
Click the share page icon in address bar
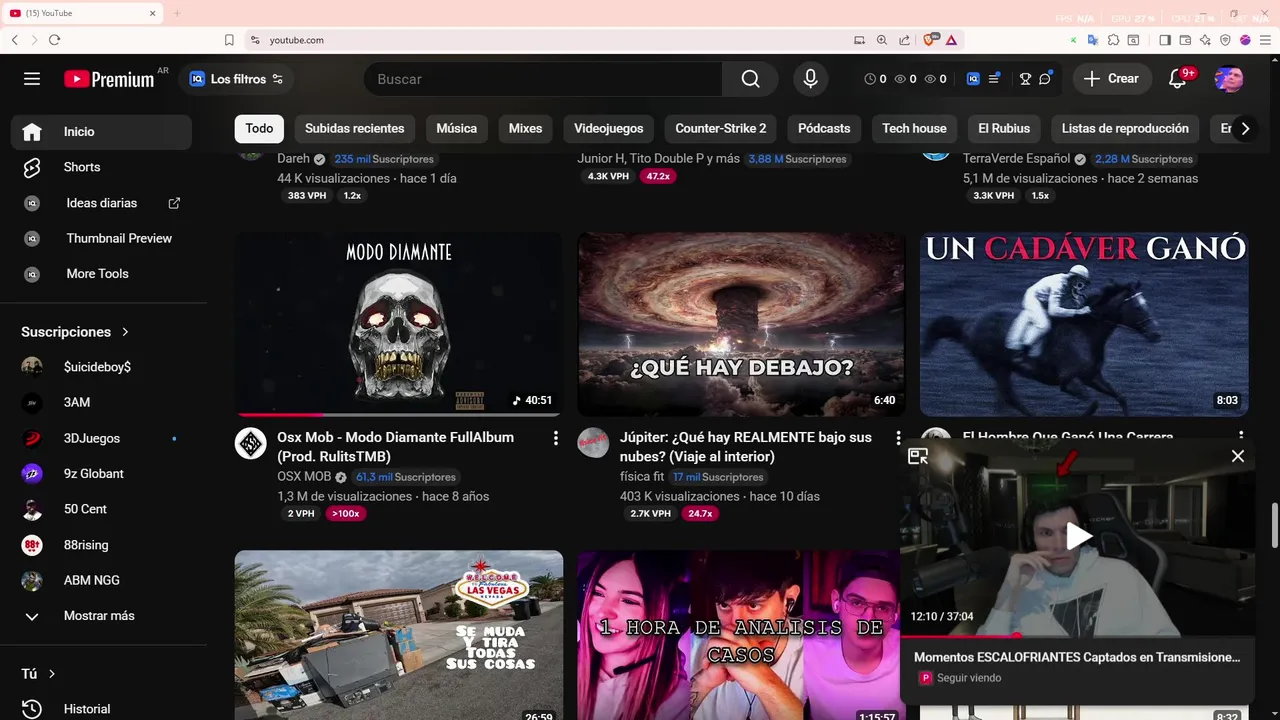point(904,40)
